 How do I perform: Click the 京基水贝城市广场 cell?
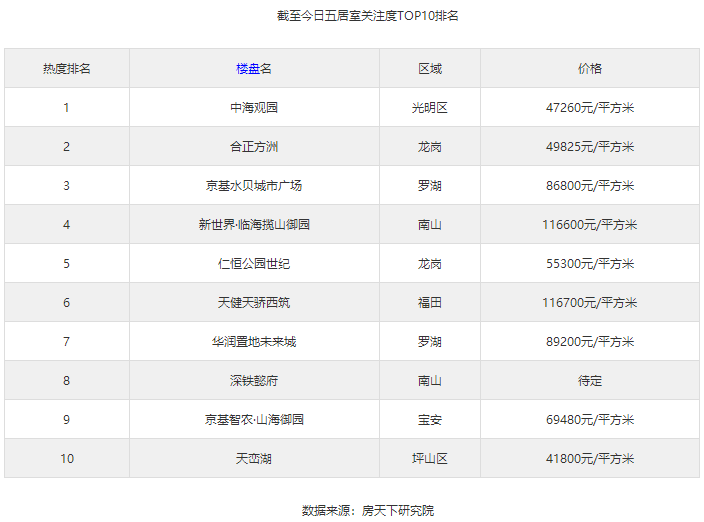[254, 185]
